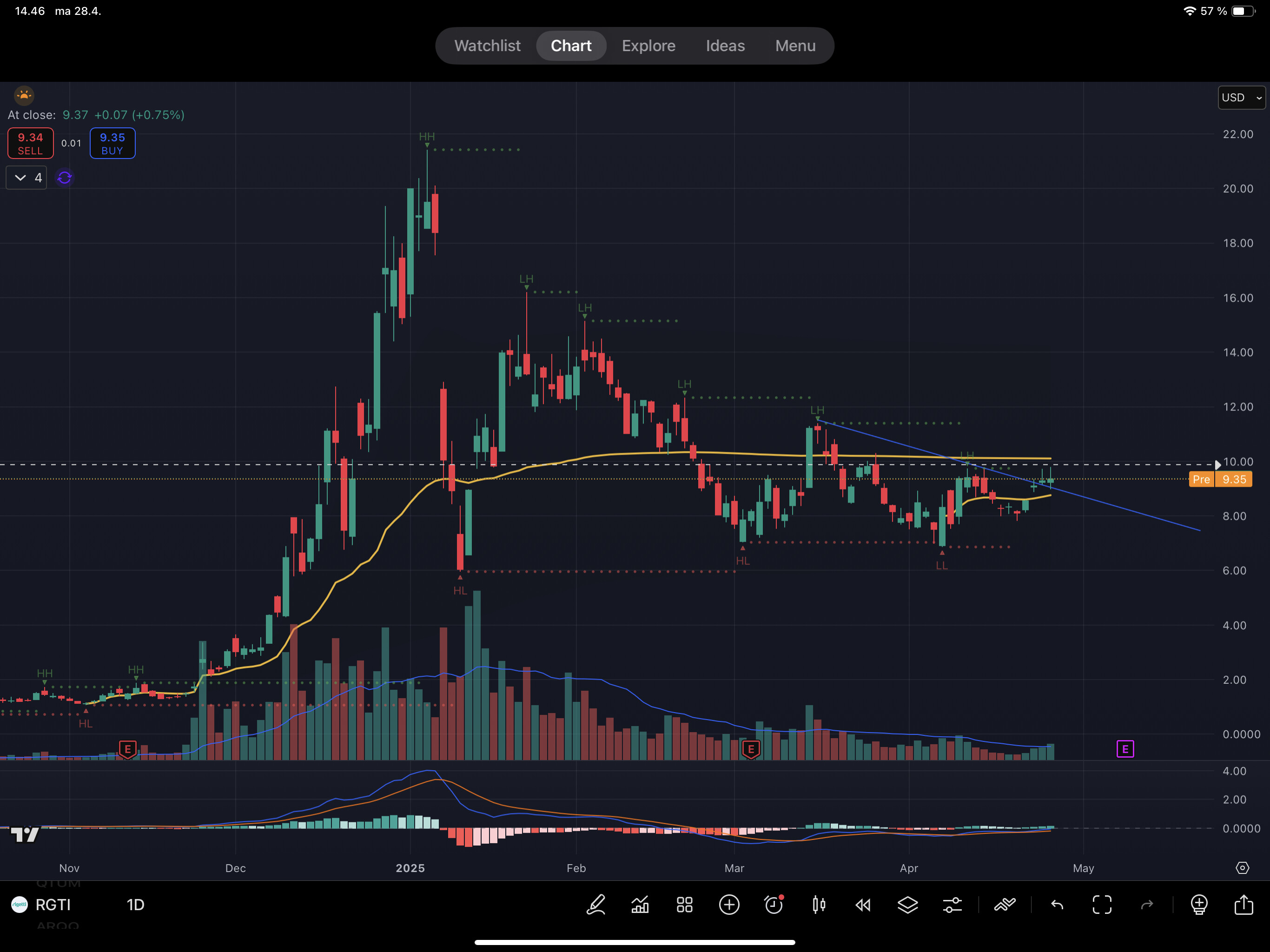Toggle the market session sun icon
The height and width of the screenshot is (952, 1270).
coord(24,95)
